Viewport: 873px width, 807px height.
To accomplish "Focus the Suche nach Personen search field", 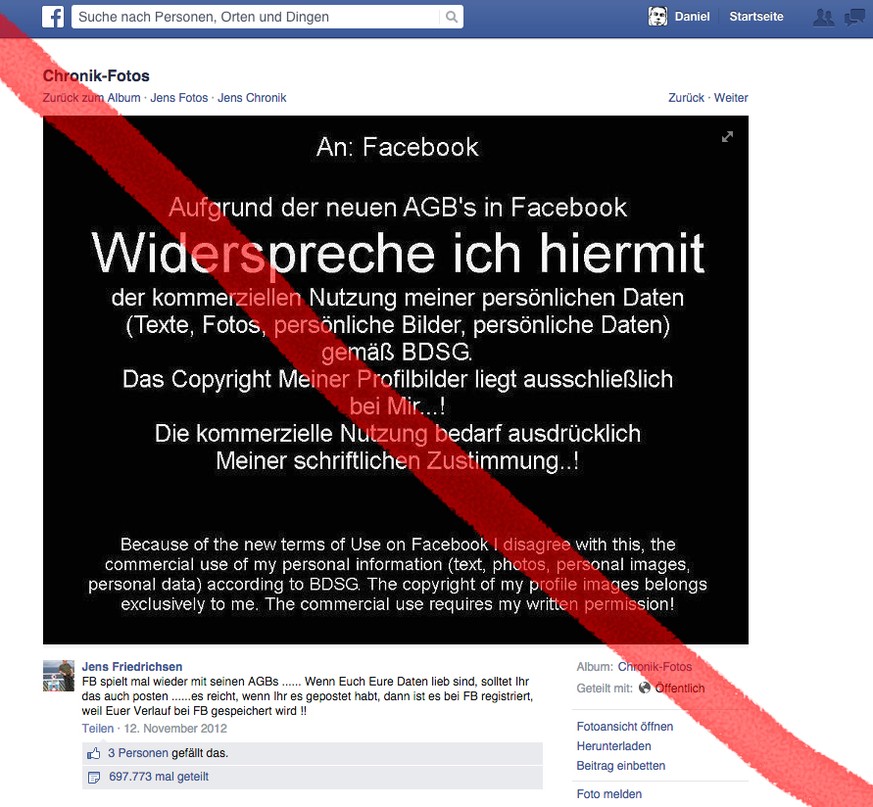I will [258, 17].
